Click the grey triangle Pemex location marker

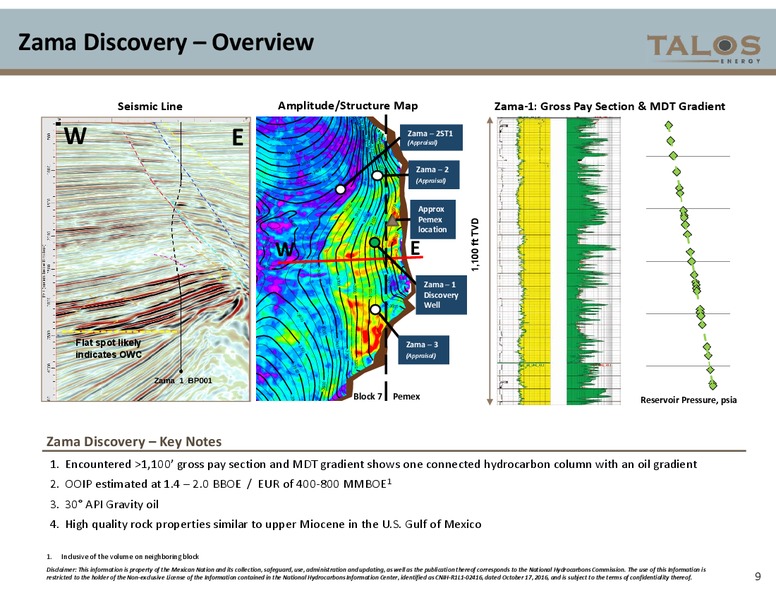click(392, 221)
